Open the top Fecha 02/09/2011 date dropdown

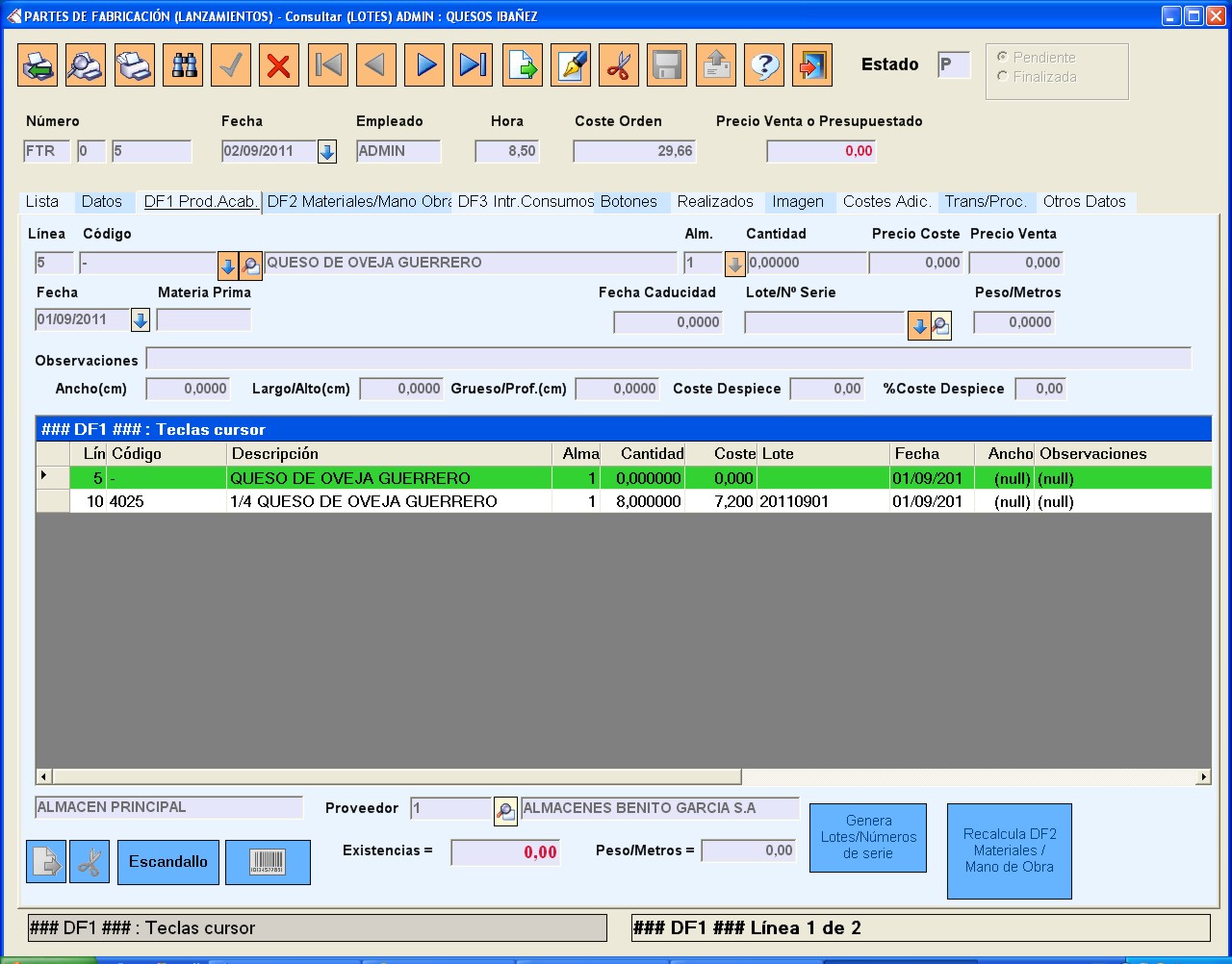point(327,152)
